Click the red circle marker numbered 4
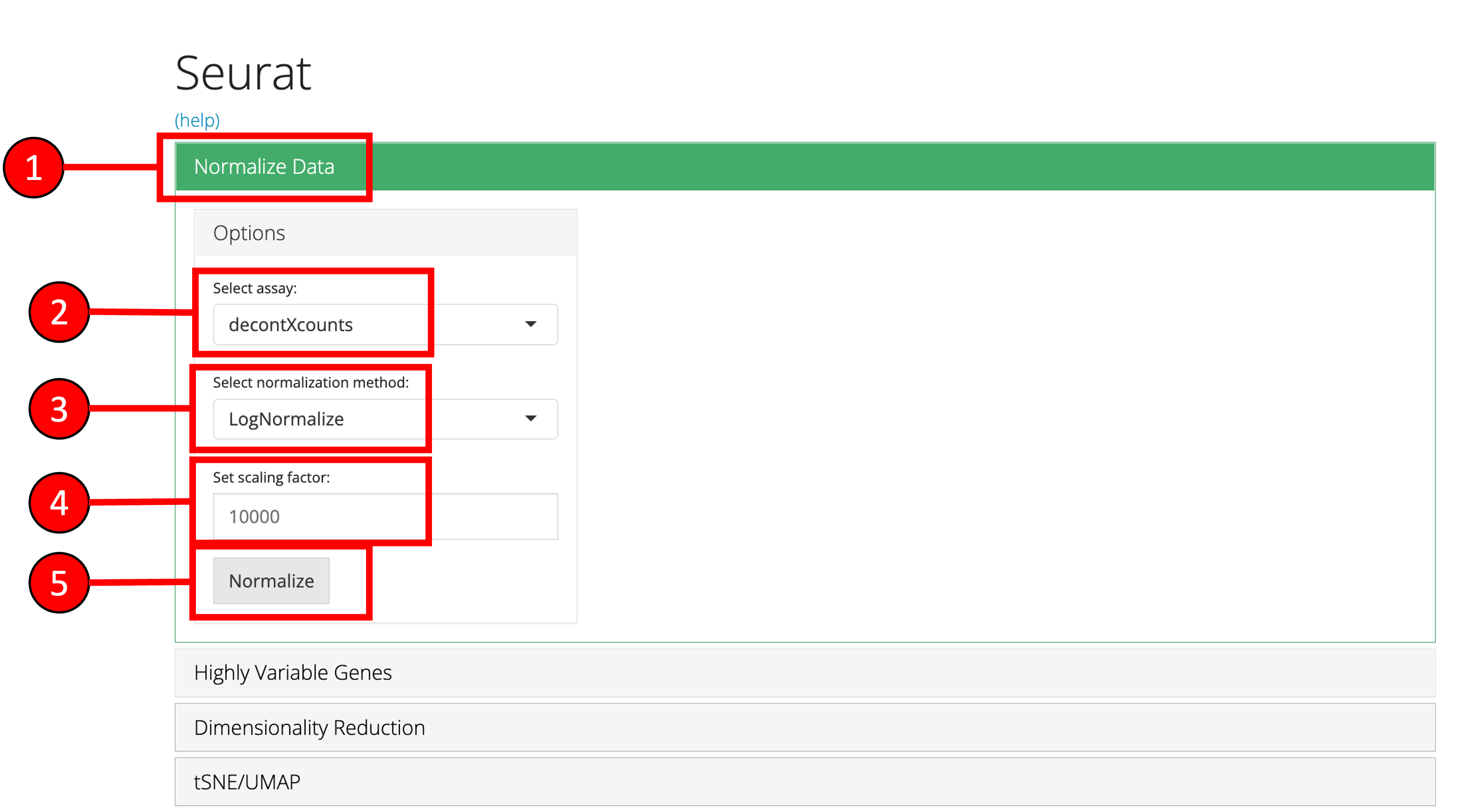Viewport: 1461px width, 812px height. (x=59, y=503)
